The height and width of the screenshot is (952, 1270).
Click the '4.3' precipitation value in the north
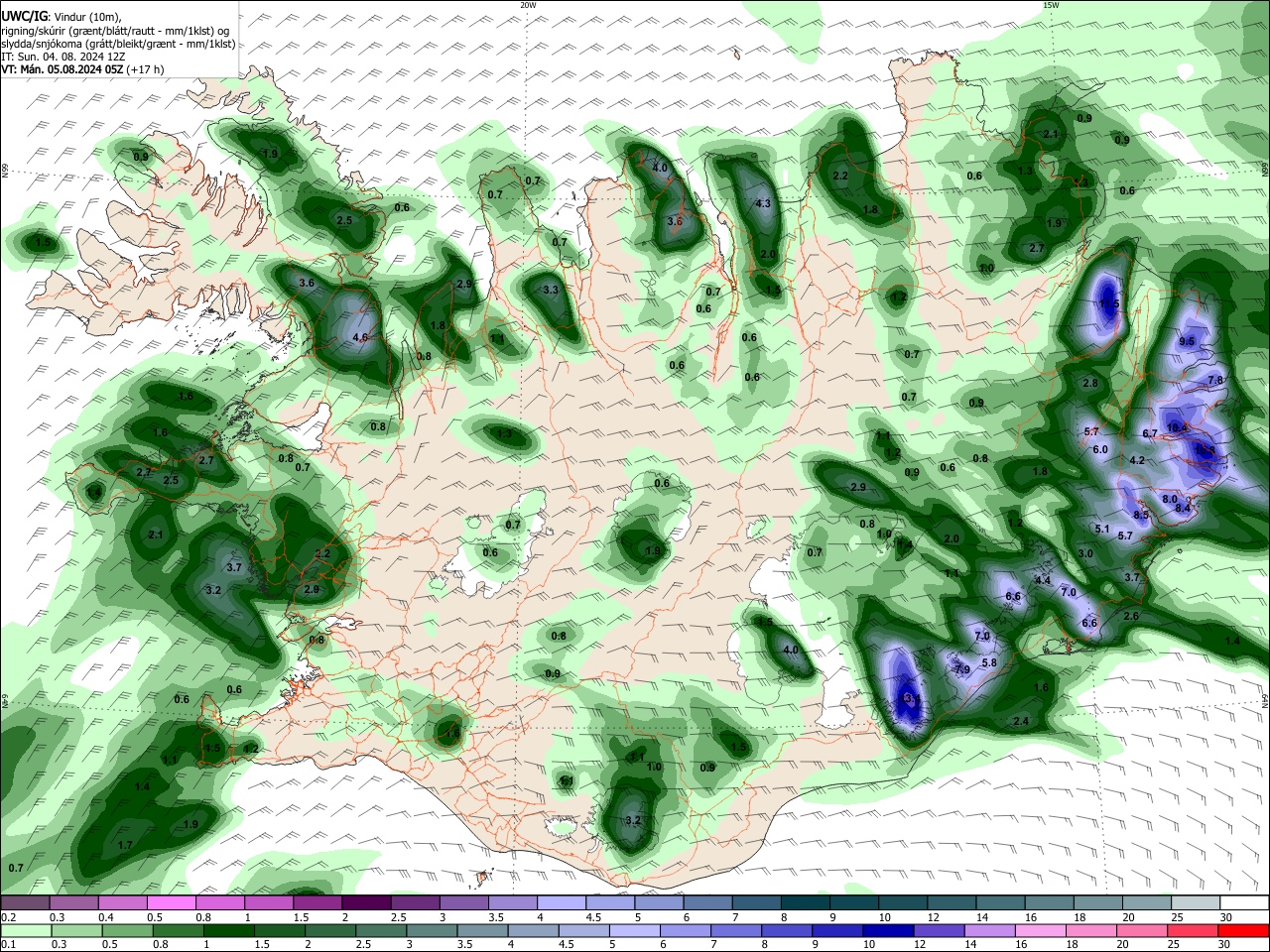763,203
